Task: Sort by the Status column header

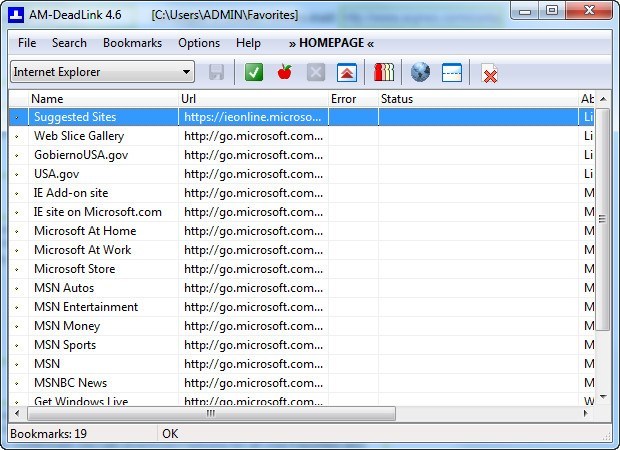Action: coord(478,98)
